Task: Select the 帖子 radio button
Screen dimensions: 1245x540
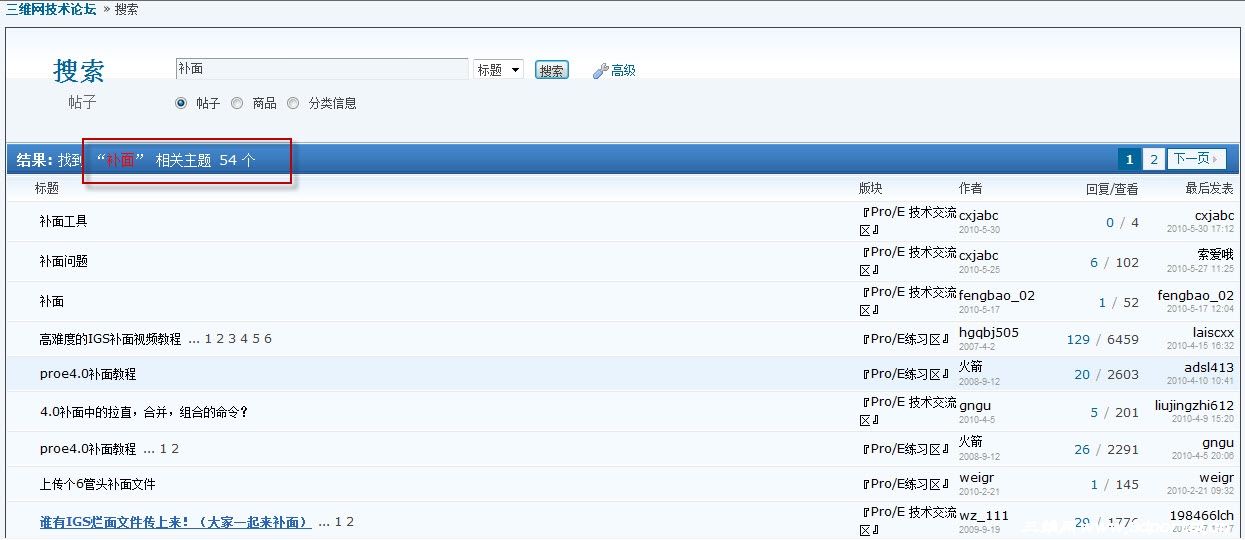Action: coord(181,103)
